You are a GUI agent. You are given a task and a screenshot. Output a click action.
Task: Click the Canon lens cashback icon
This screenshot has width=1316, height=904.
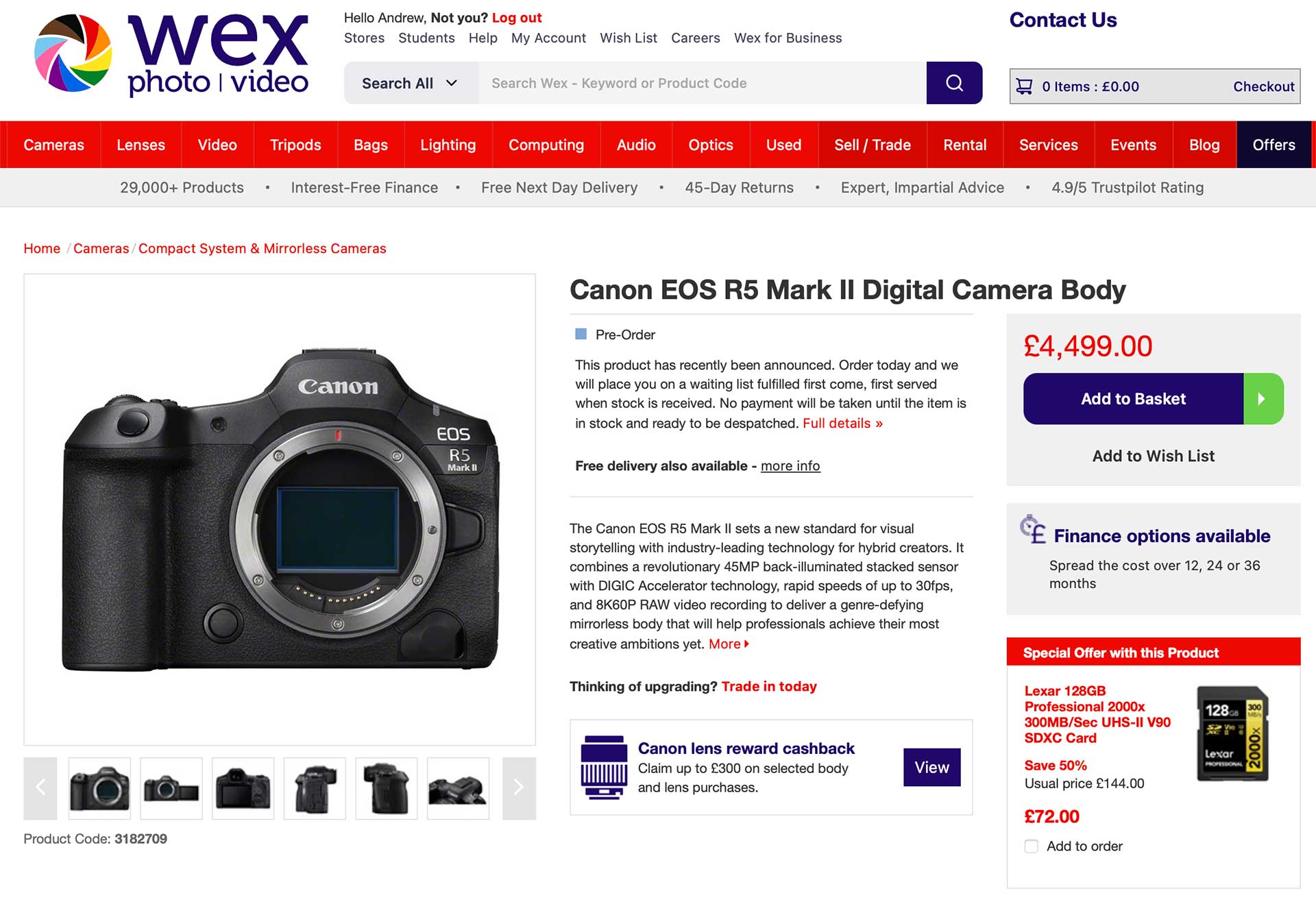tap(604, 767)
